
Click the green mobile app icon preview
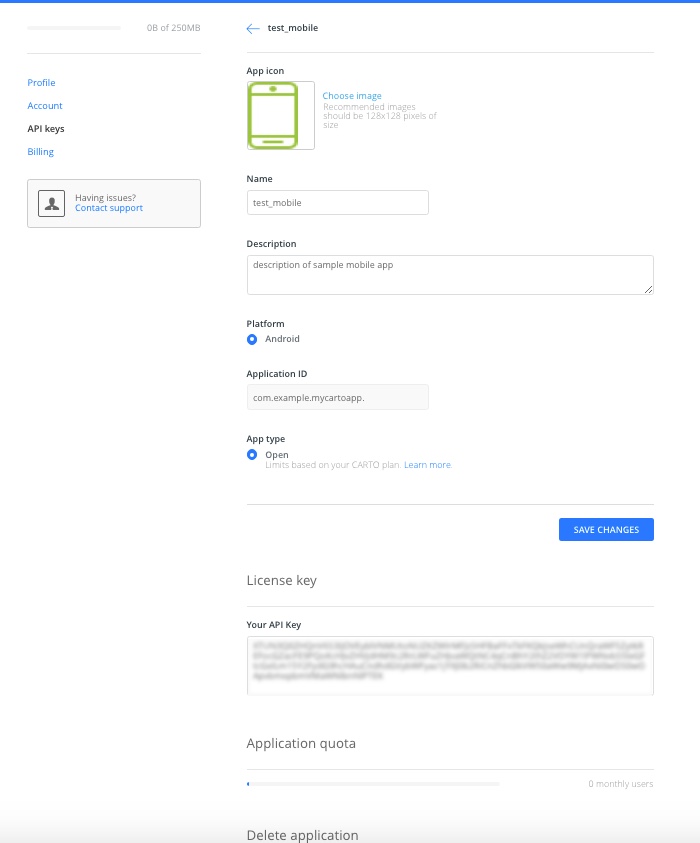(x=281, y=115)
